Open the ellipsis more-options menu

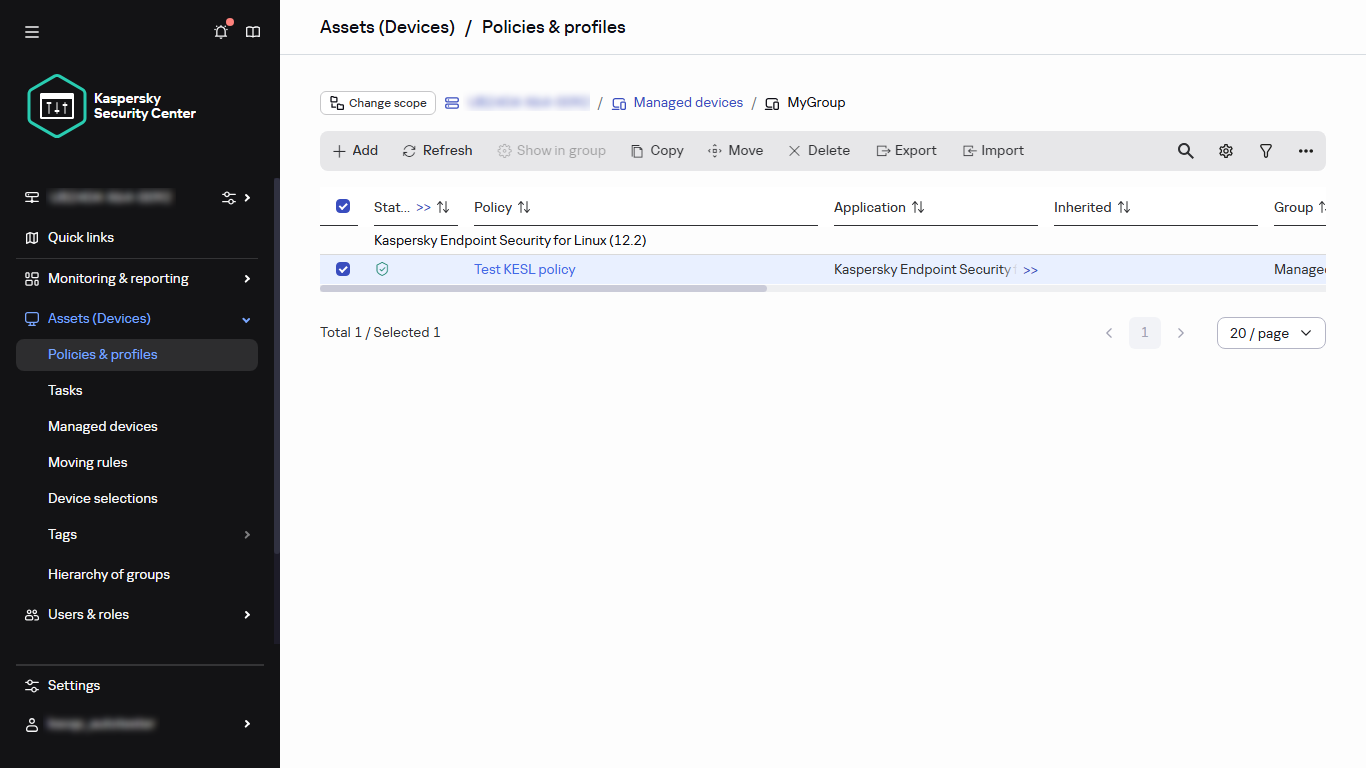pos(1306,150)
